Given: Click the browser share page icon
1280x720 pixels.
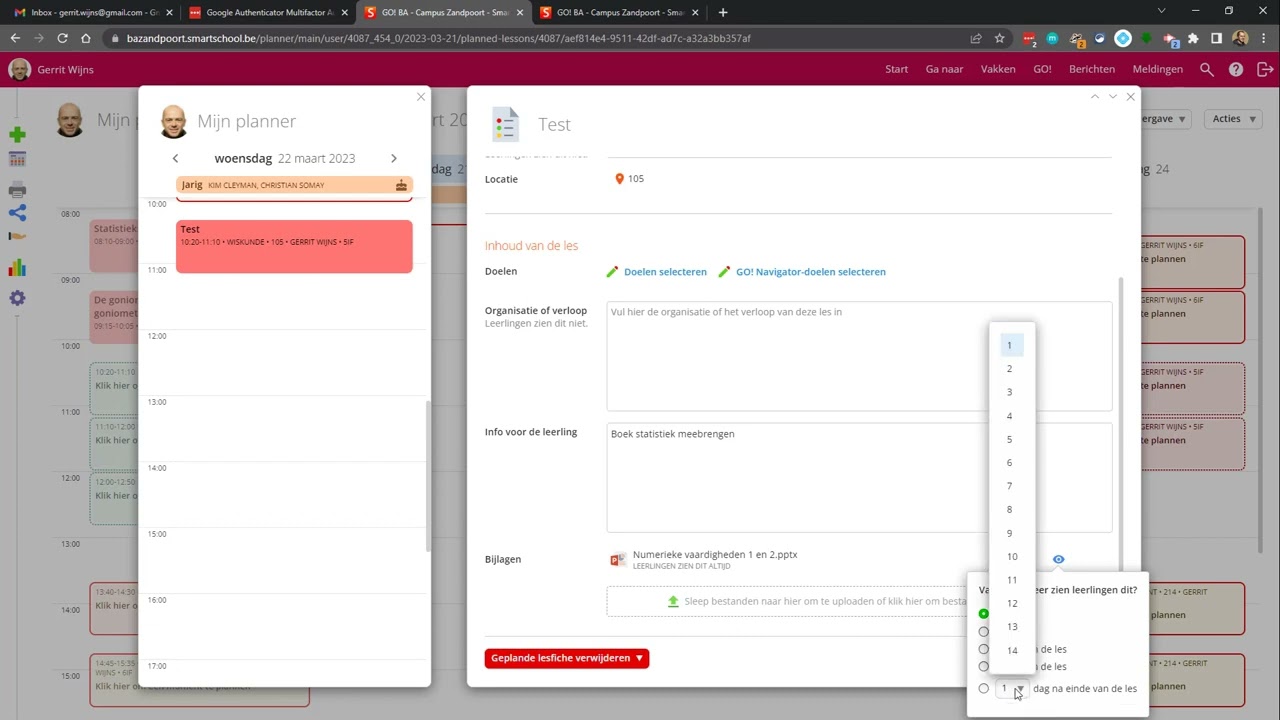Looking at the screenshot, I should pyautogui.click(x=975, y=38).
